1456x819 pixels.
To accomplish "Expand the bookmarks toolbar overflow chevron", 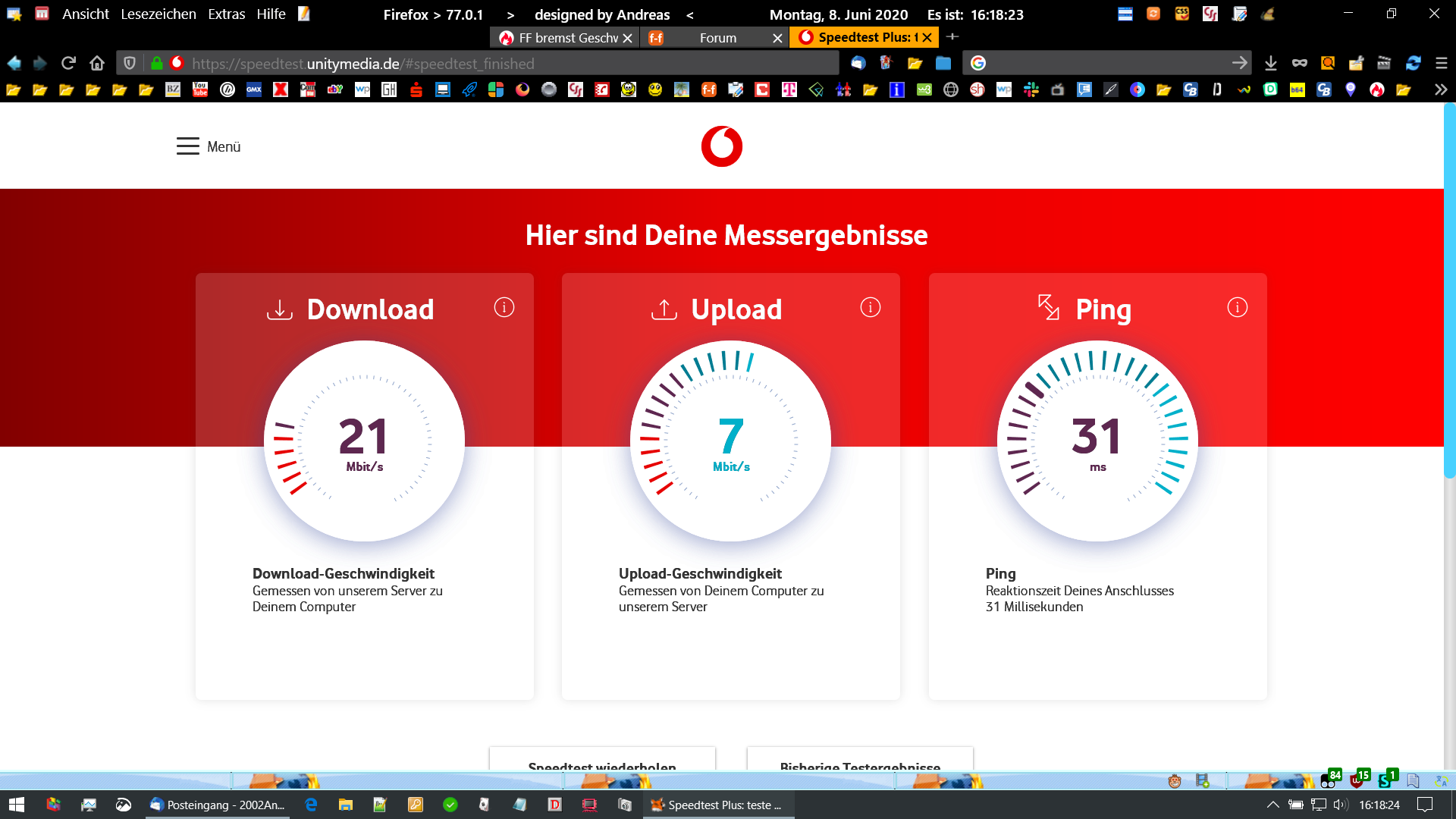I will [x=1440, y=89].
